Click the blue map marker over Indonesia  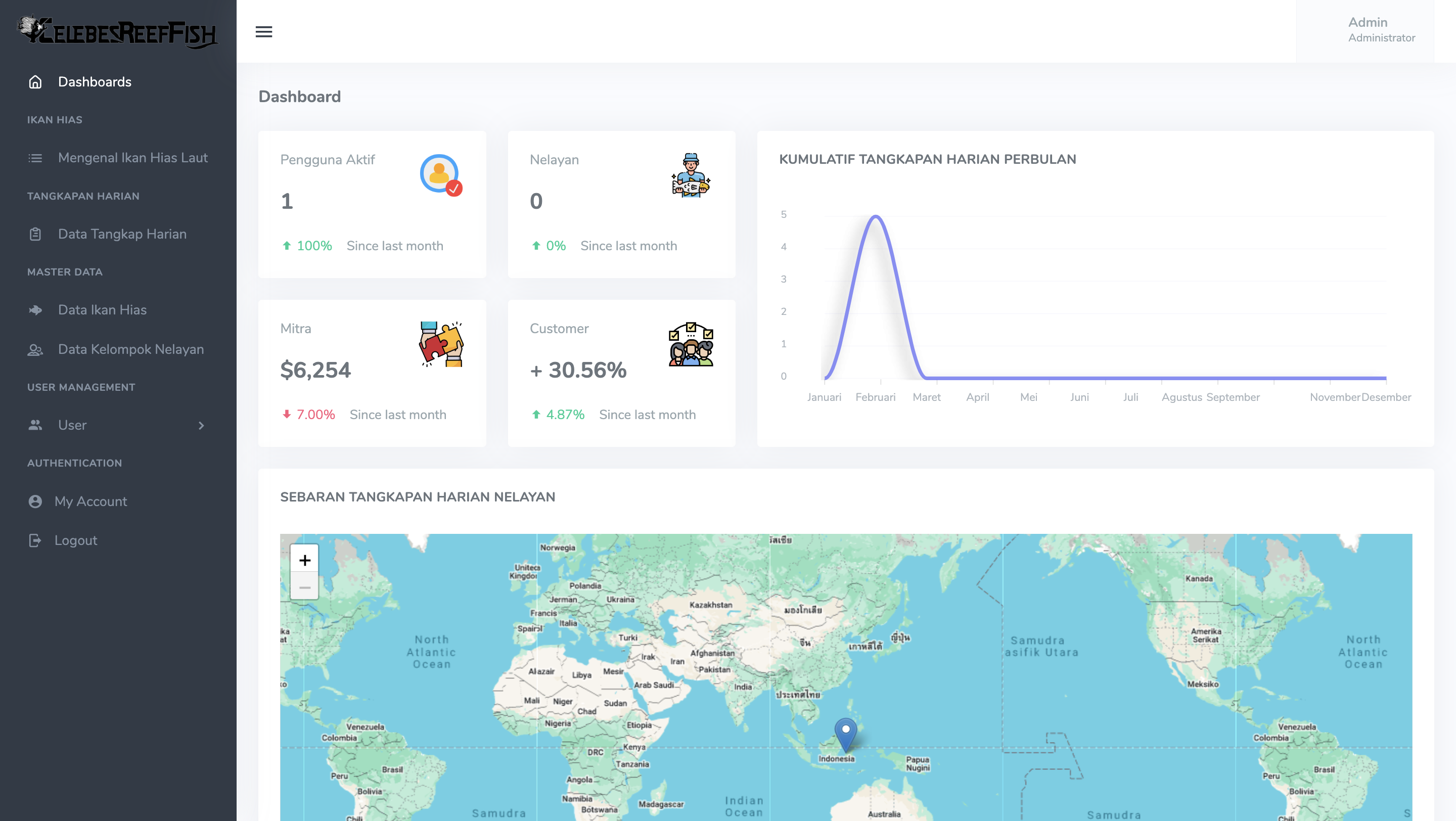coord(846,733)
